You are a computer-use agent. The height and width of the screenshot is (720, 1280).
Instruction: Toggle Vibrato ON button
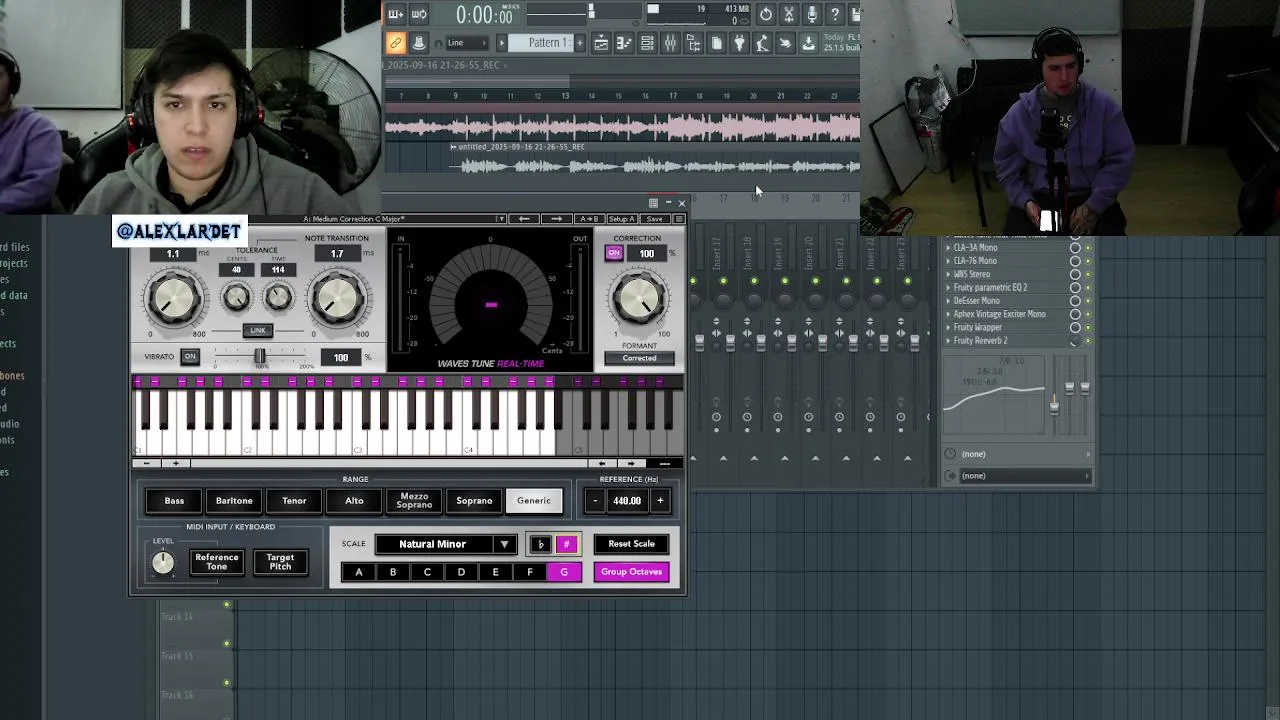190,357
